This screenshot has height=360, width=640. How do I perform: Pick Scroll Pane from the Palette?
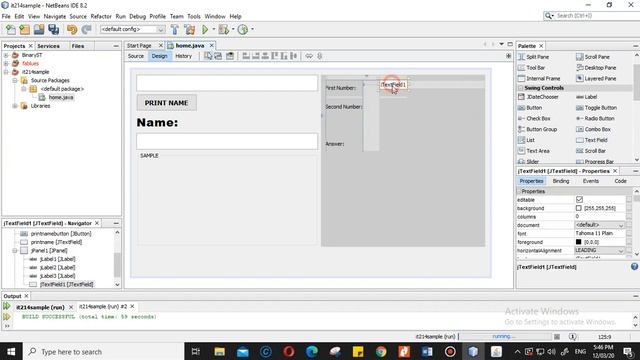593,57
